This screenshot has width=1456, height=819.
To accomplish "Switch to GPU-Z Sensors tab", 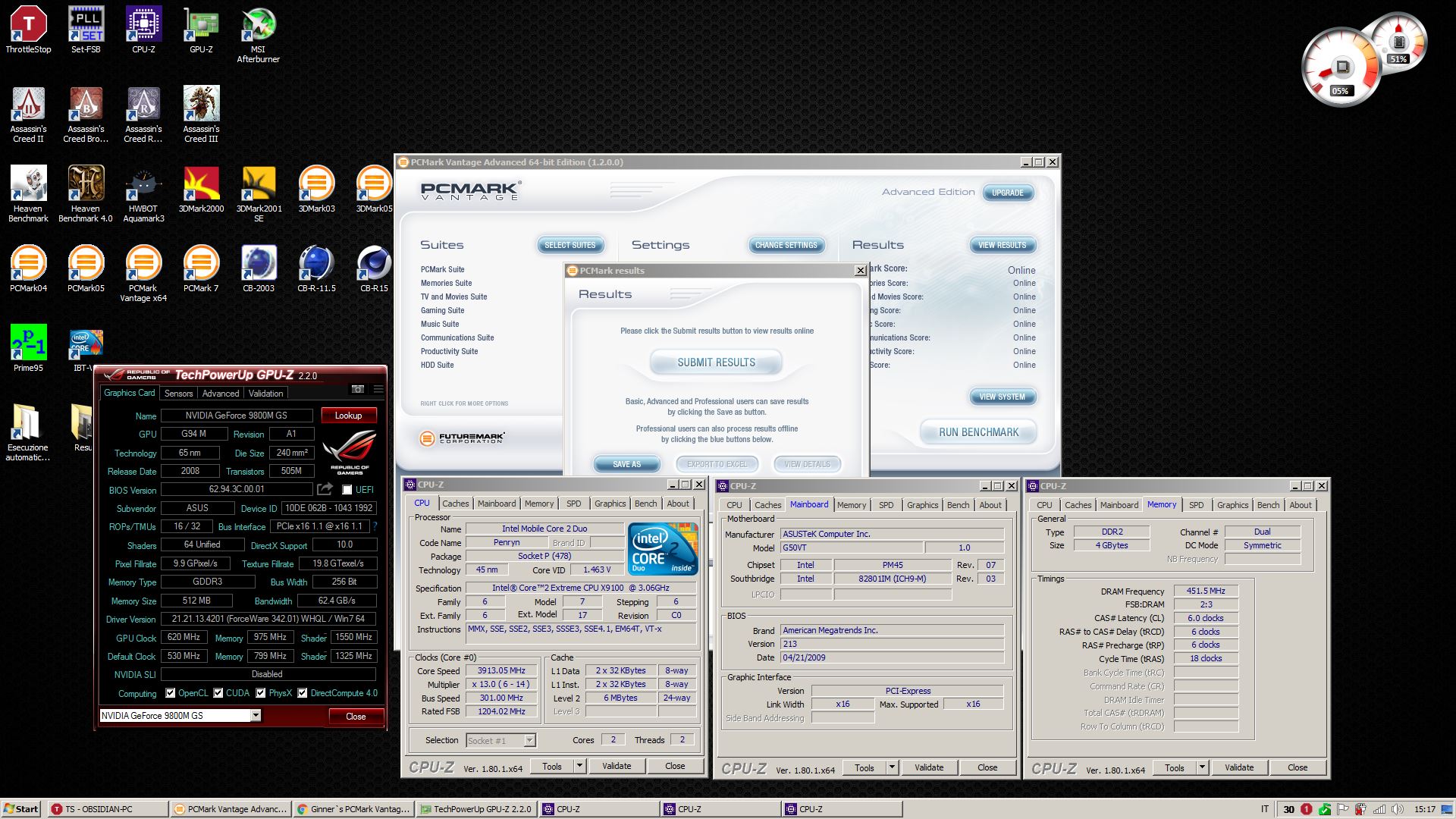I will click(178, 394).
